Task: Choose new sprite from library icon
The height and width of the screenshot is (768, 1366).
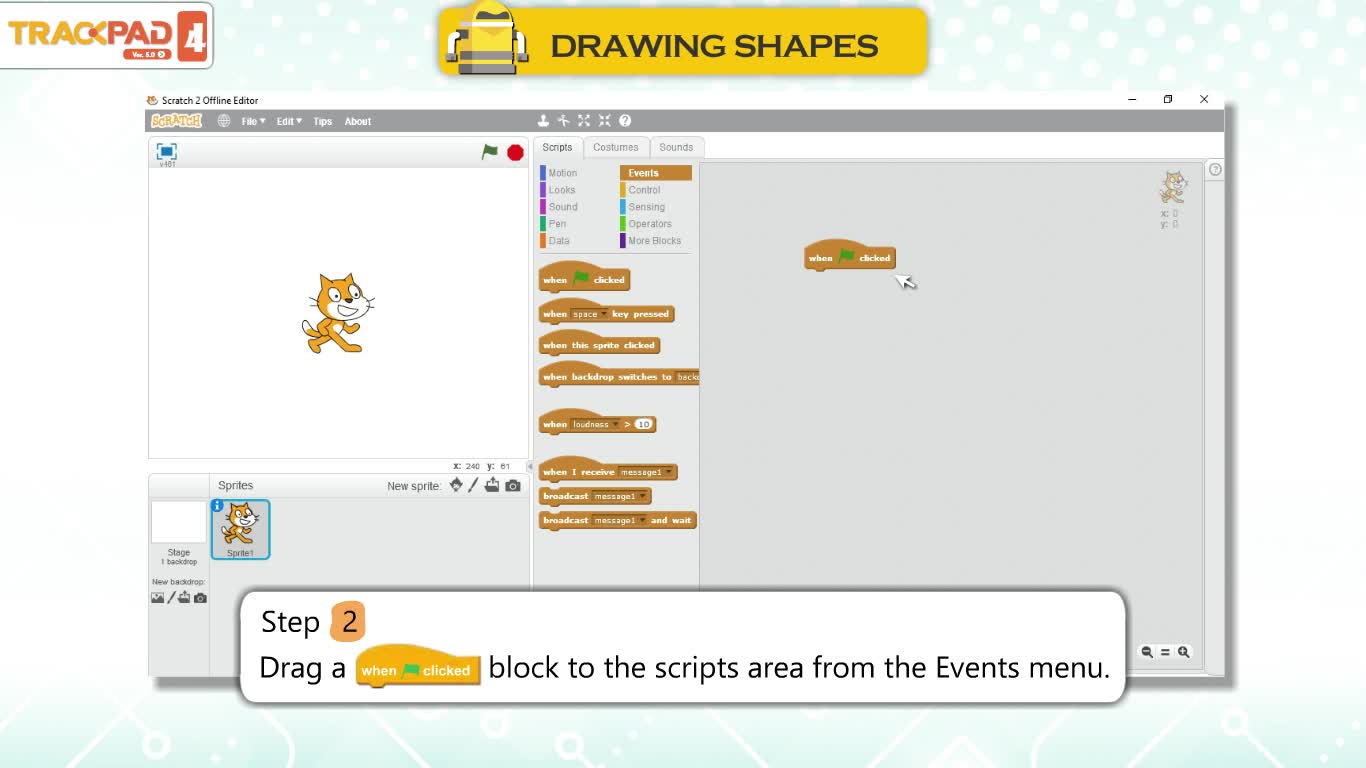Action: click(x=456, y=485)
